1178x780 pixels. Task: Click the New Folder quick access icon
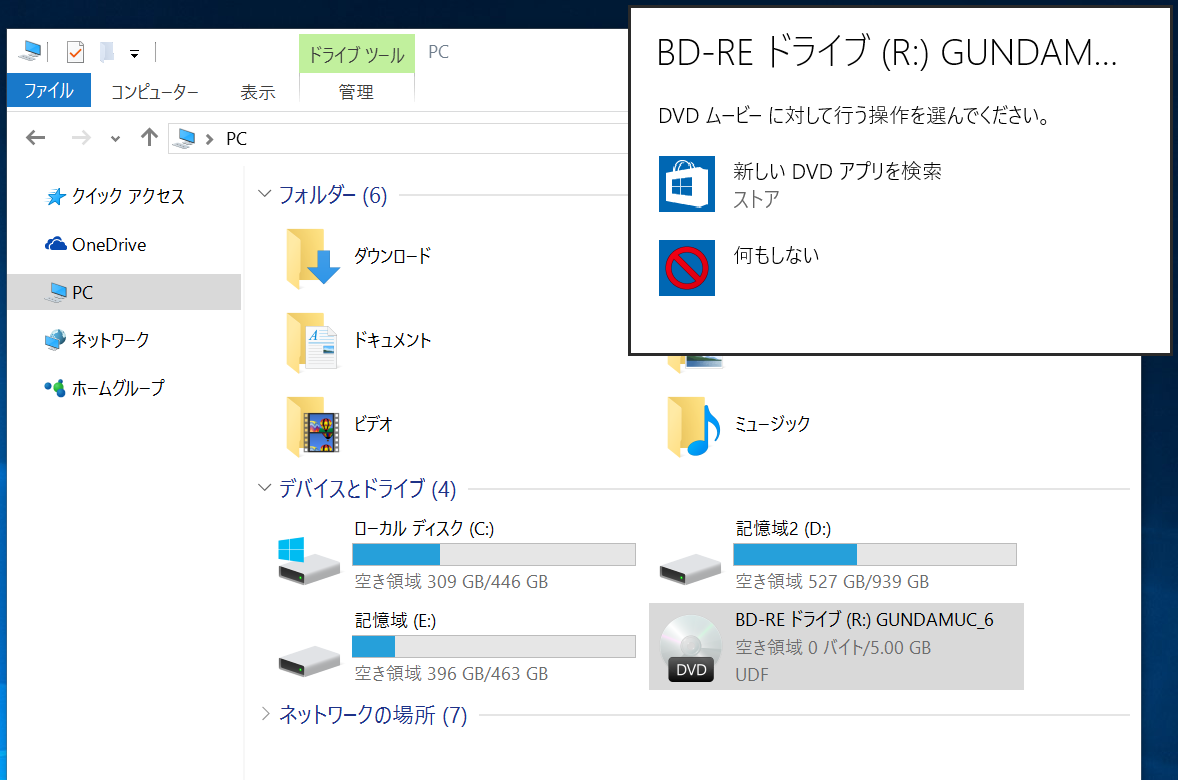(107, 52)
